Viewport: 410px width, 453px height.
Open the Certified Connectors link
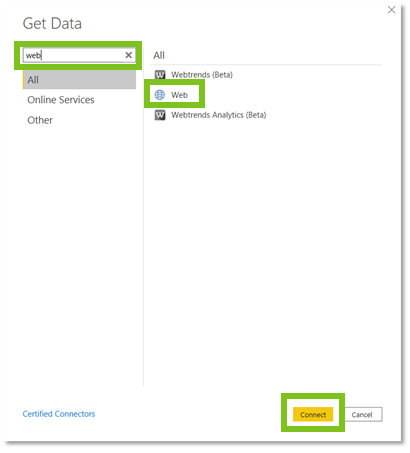pos(59,414)
